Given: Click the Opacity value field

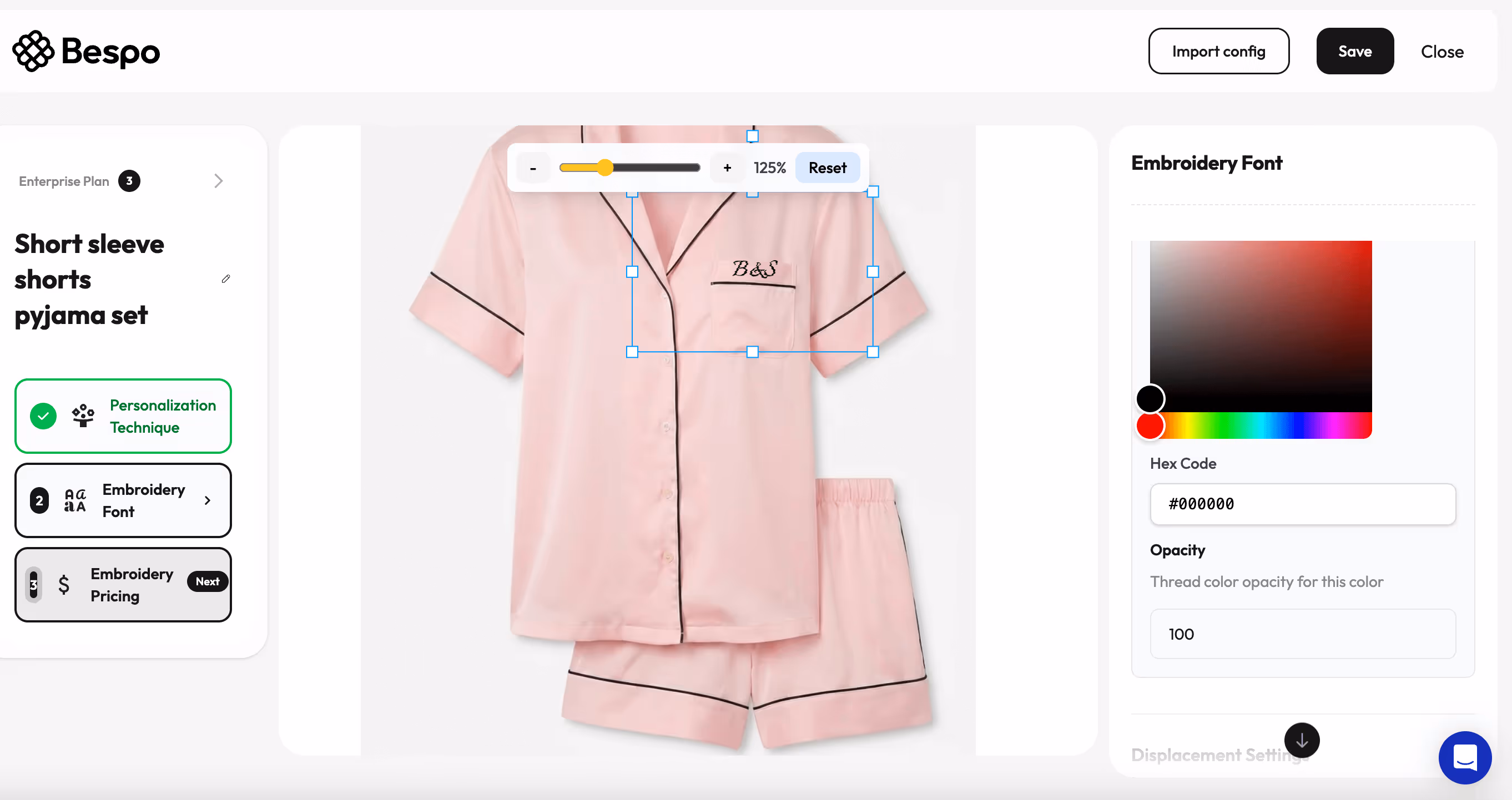Looking at the screenshot, I should point(1302,634).
